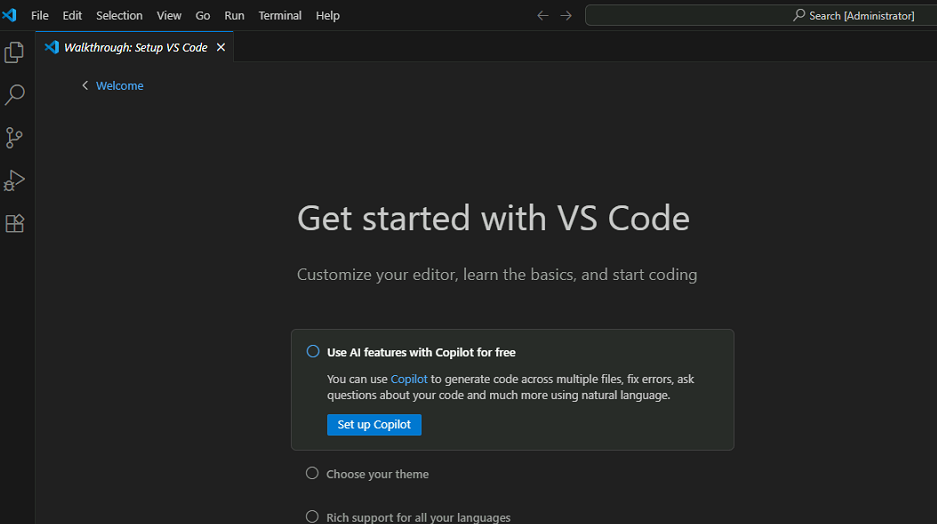Click the Set up Copilot button

click(374, 425)
